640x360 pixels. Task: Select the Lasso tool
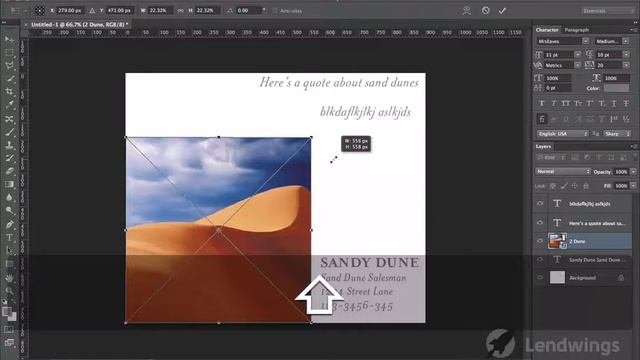9,65
